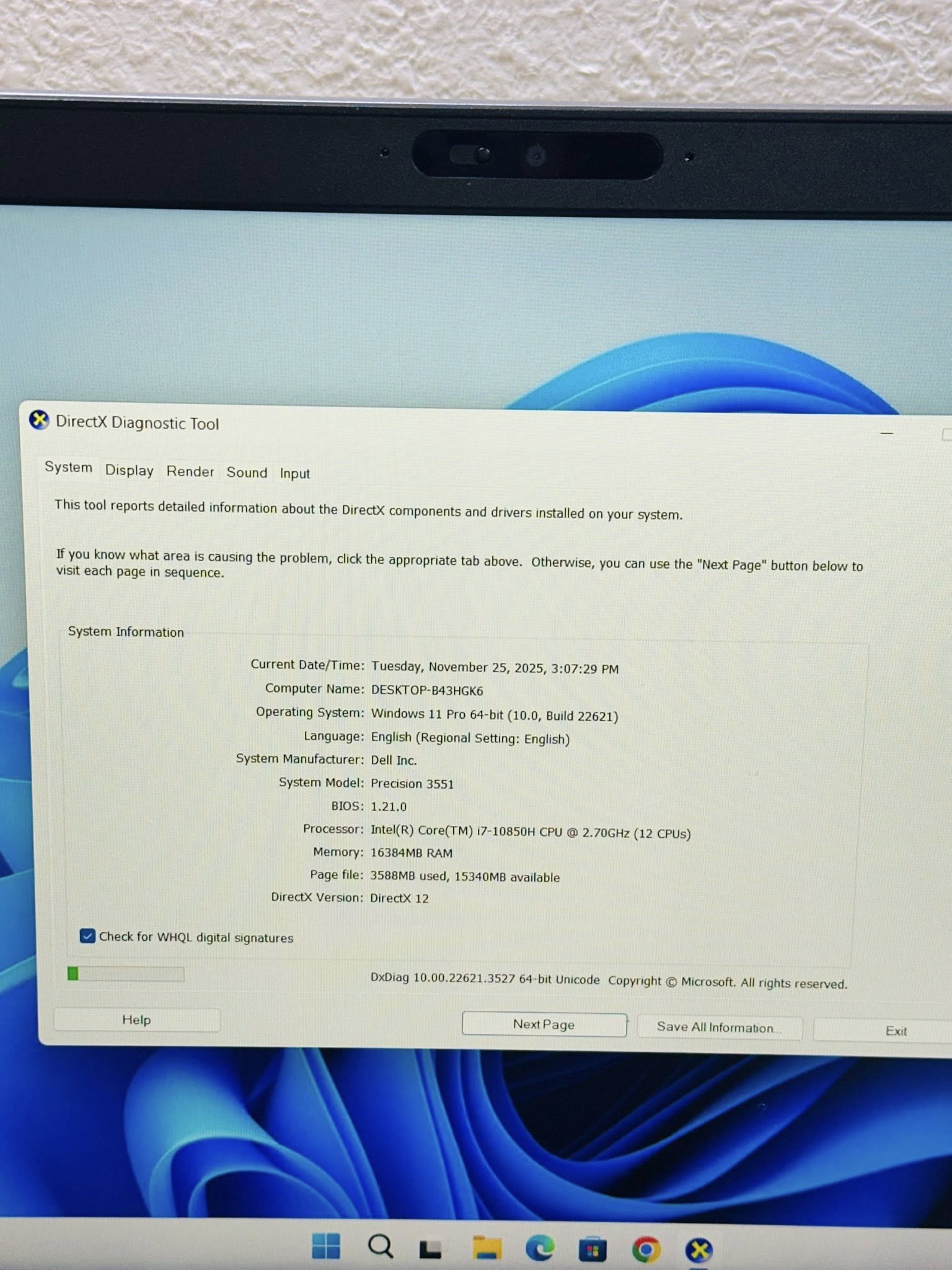
Task: Click the green diagnostic progress bar
Action: (126, 974)
